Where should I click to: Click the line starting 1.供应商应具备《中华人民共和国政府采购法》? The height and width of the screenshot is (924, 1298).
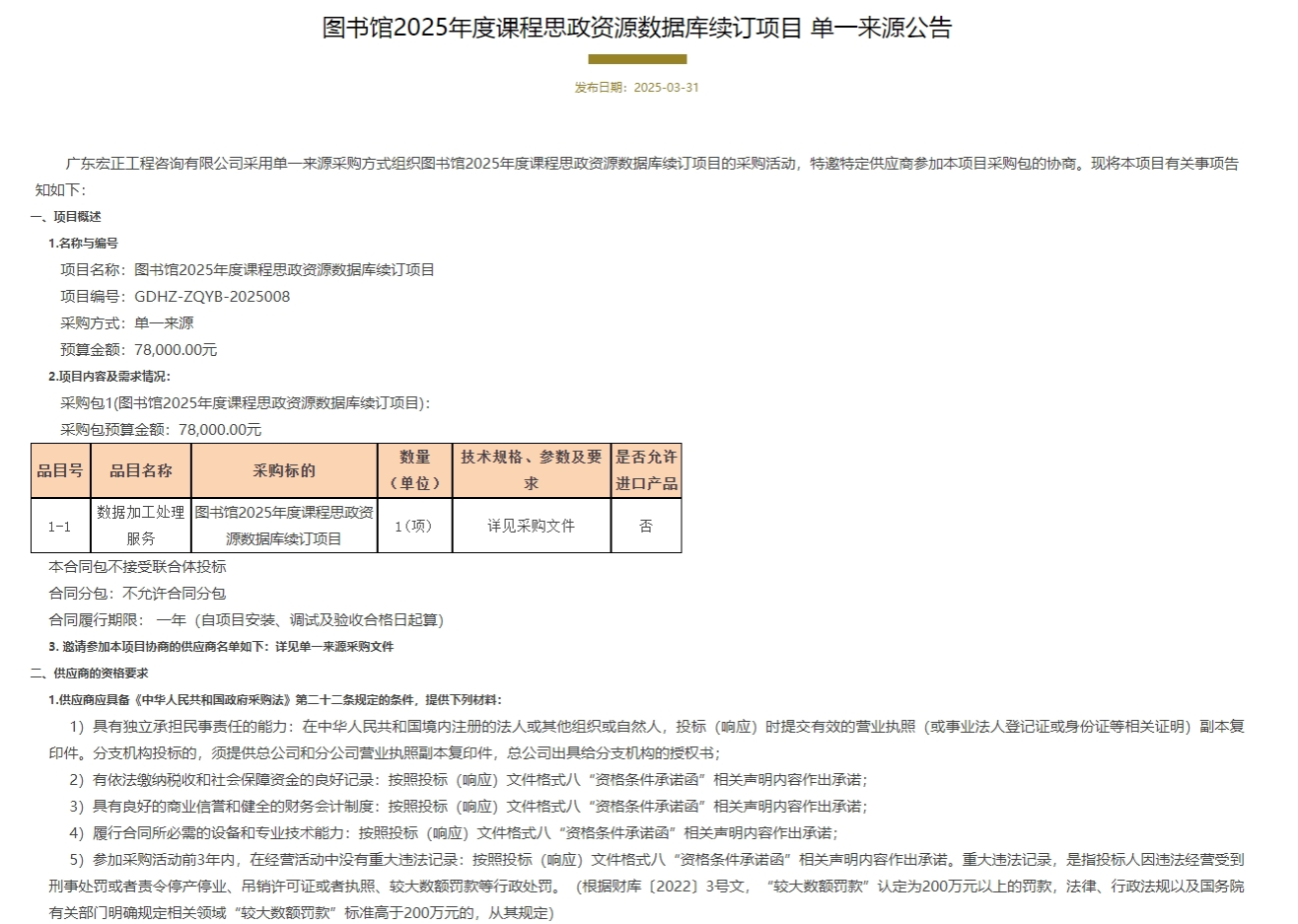pyautogui.click(x=275, y=700)
